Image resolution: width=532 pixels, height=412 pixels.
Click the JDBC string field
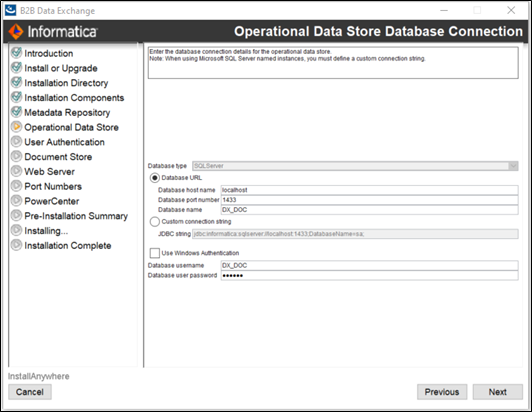(355, 234)
